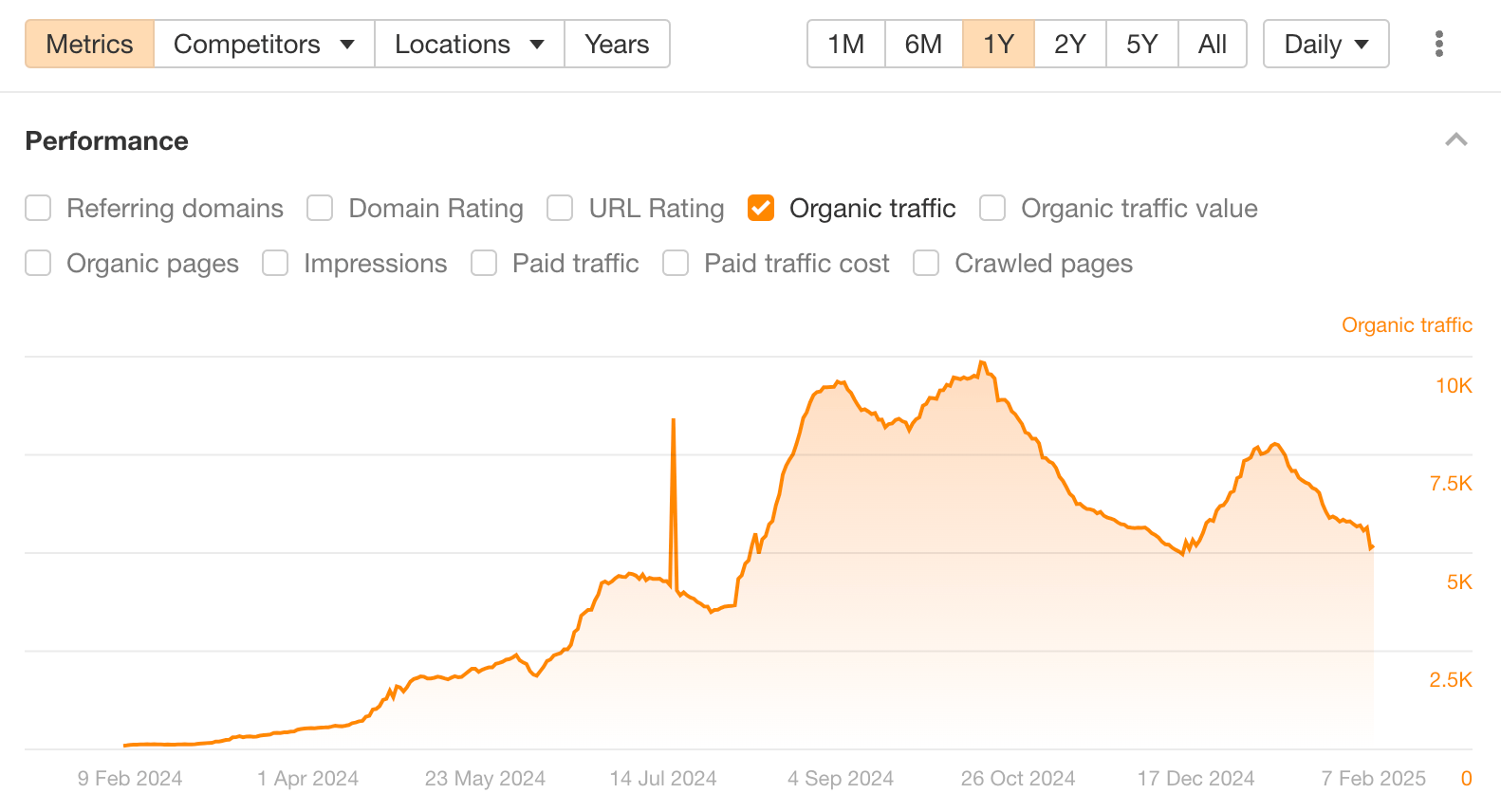
Task: Check the Crawled pages checkbox
Action: (x=926, y=263)
